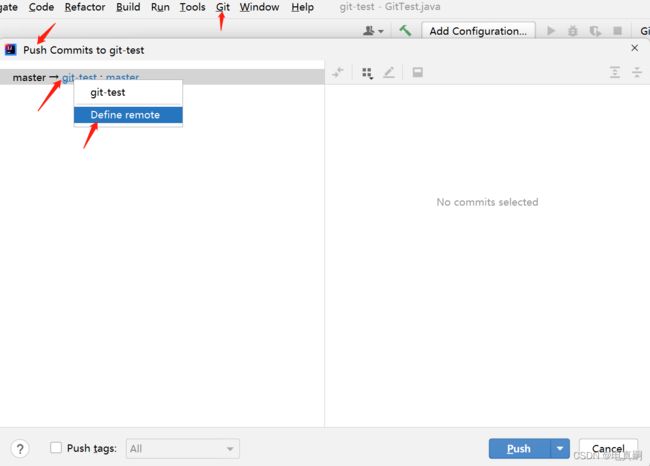Click Add Configuration button
650x466 pixels.
coord(478,31)
